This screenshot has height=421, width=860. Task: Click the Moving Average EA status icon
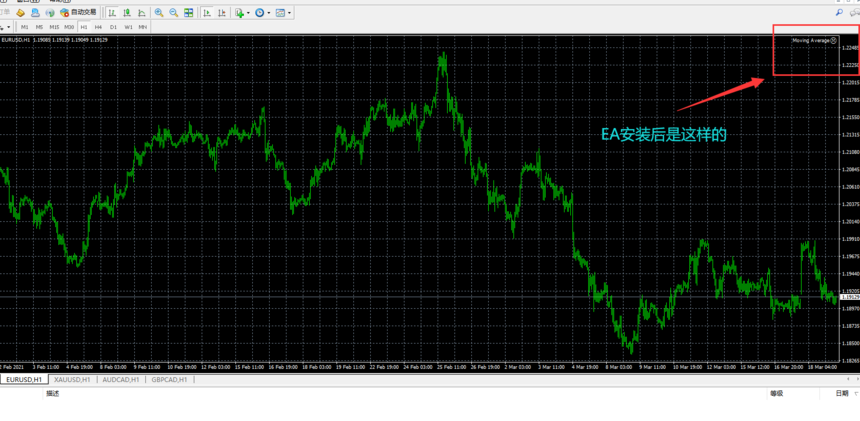click(834, 41)
